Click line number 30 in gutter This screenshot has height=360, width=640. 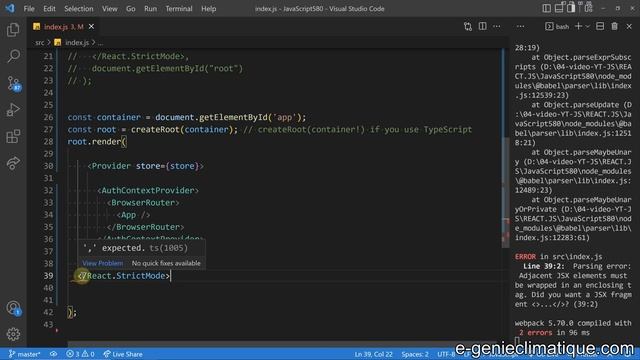click(48, 166)
